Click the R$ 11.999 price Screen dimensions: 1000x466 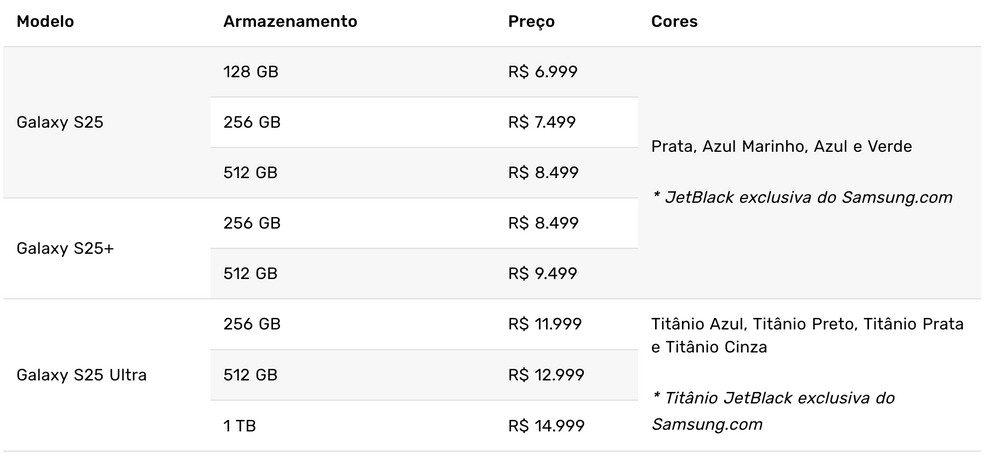click(x=545, y=324)
